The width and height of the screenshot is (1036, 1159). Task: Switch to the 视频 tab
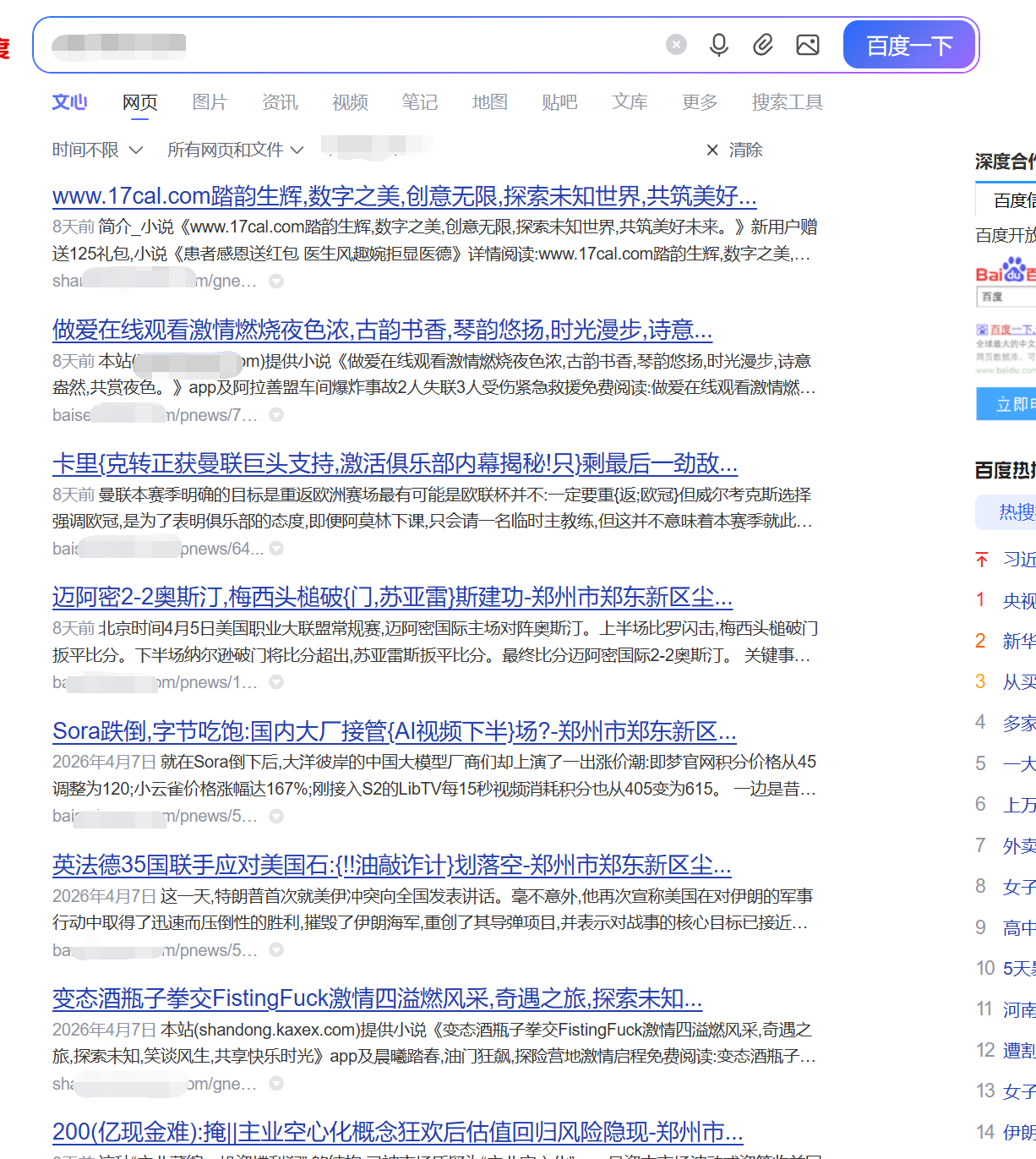click(350, 102)
